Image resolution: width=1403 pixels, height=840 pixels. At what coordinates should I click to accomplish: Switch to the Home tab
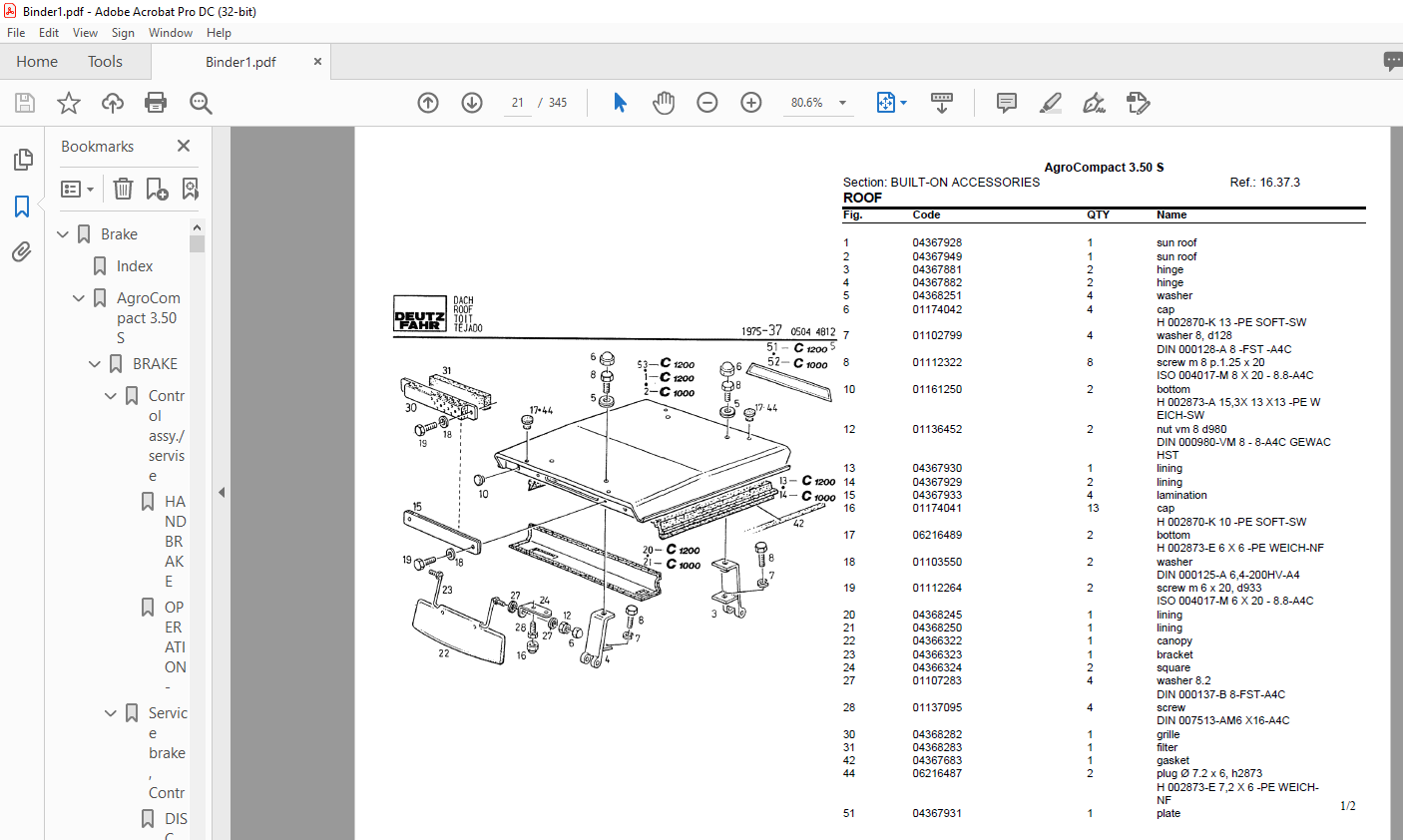[37, 62]
